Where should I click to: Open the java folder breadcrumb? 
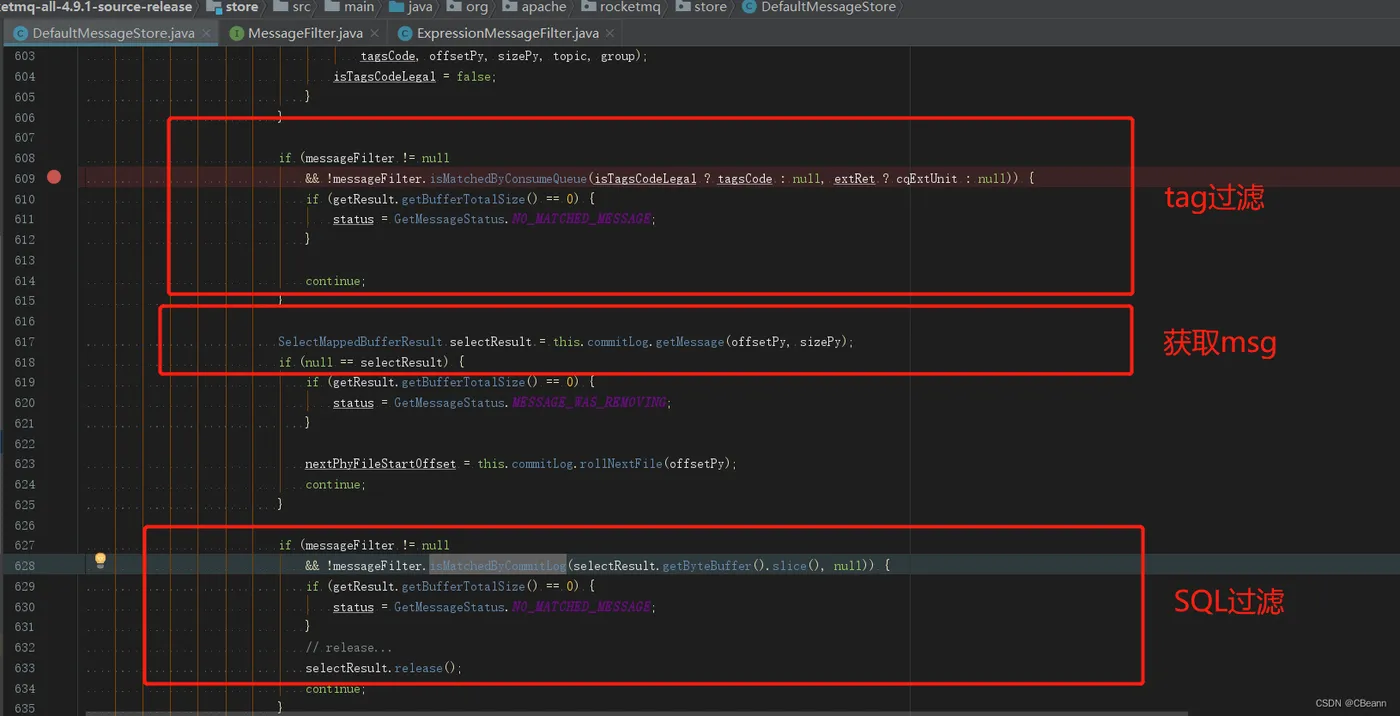coord(410,7)
